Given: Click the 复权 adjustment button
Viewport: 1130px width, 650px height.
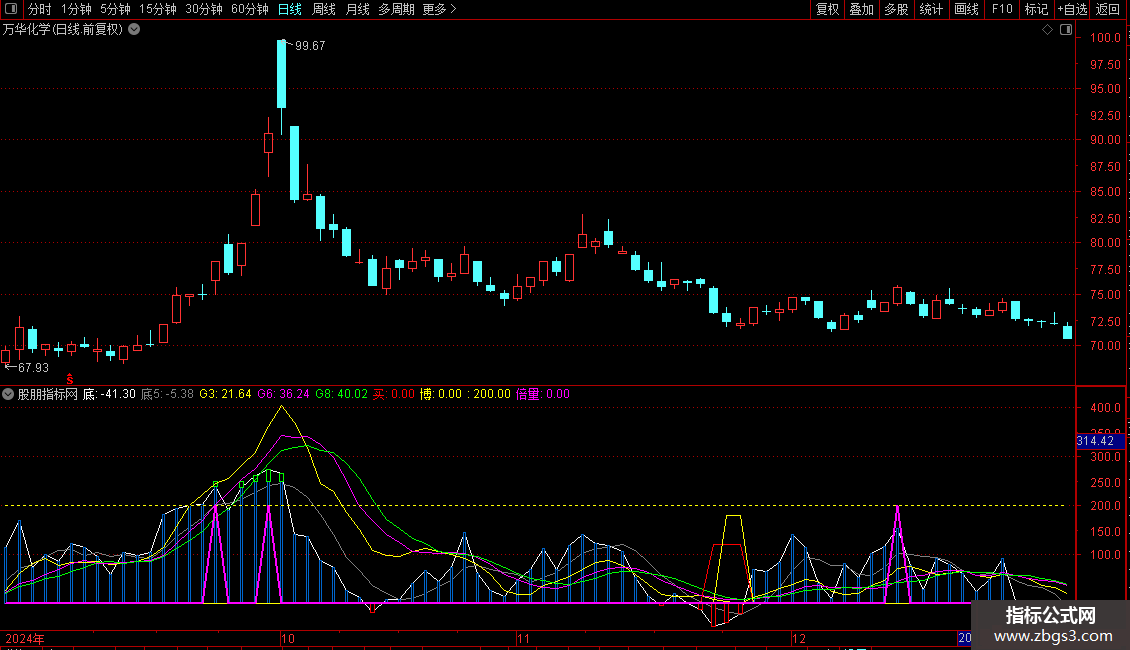Looking at the screenshot, I should coord(827,10).
